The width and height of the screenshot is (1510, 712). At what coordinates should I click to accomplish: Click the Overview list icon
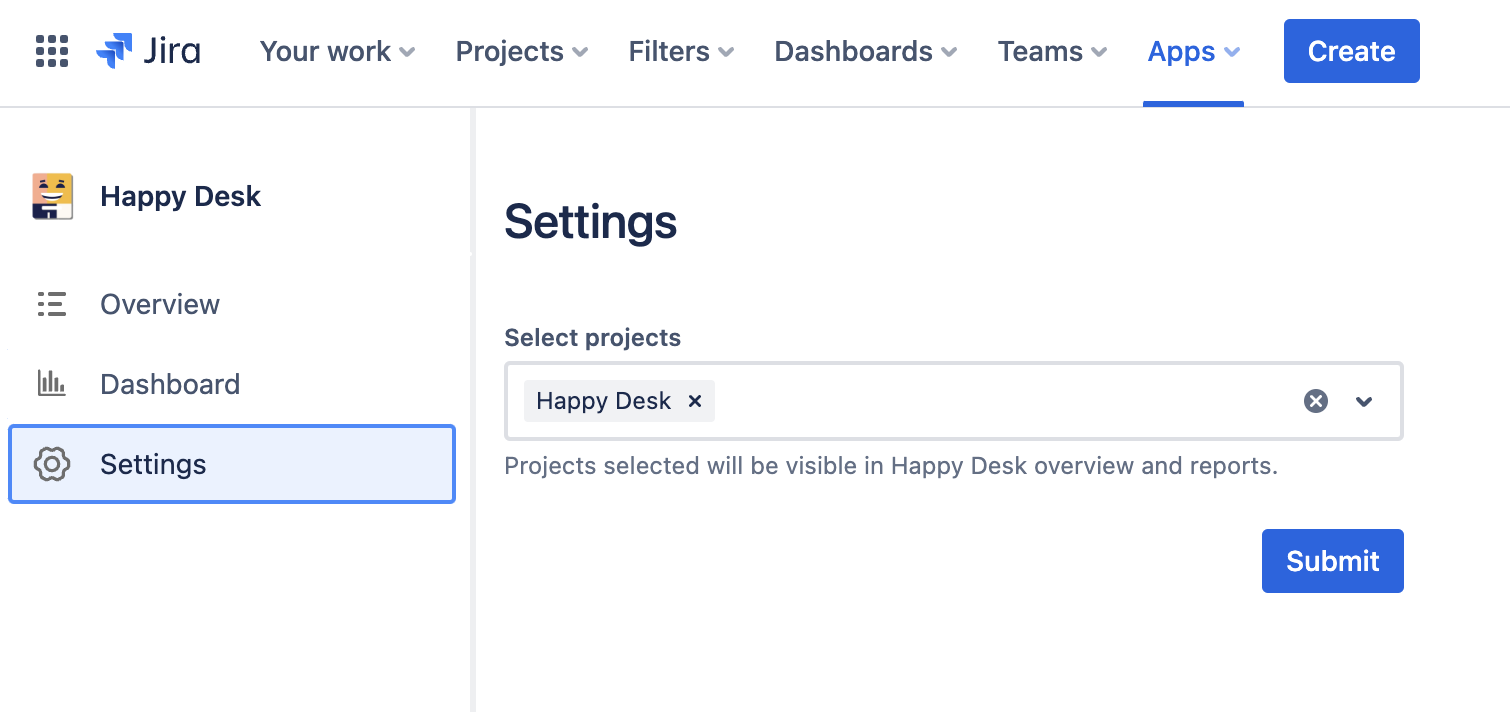click(51, 304)
